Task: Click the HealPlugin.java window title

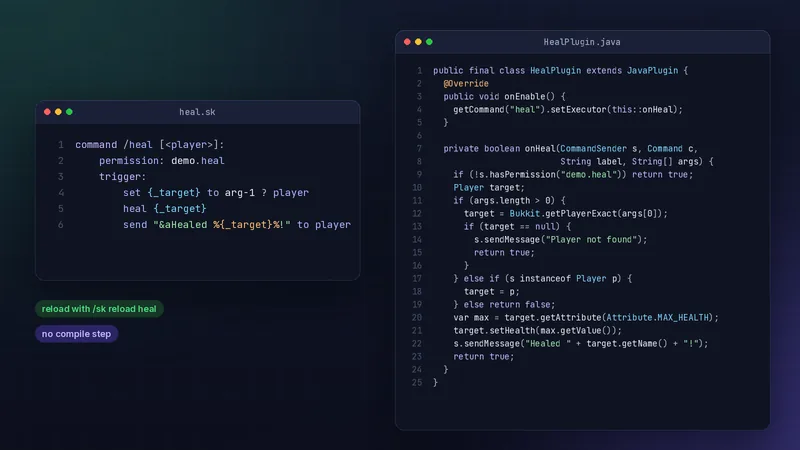Action: coord(582,42)
